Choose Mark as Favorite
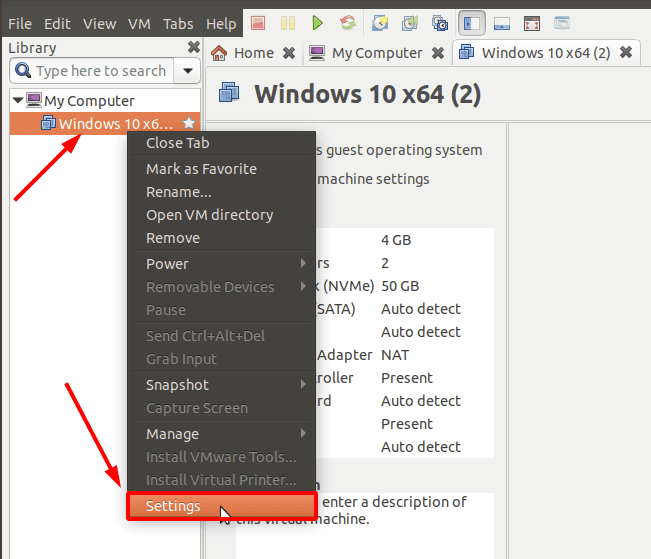The image size is (651, 559). point(222,169)
